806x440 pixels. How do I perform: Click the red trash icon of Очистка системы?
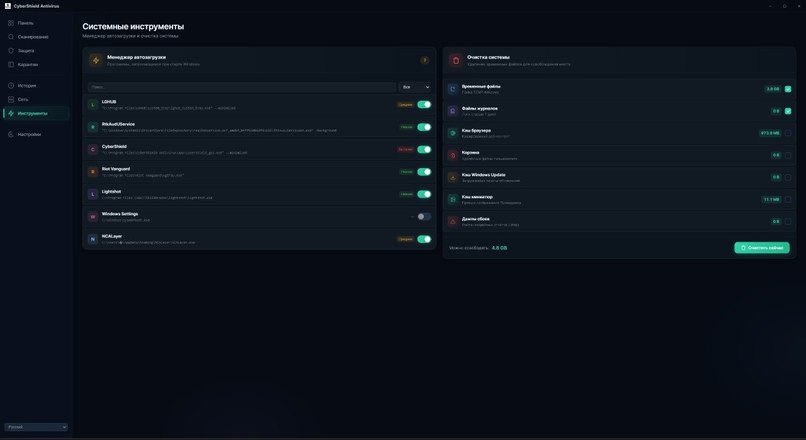click(x=455, y=60)
